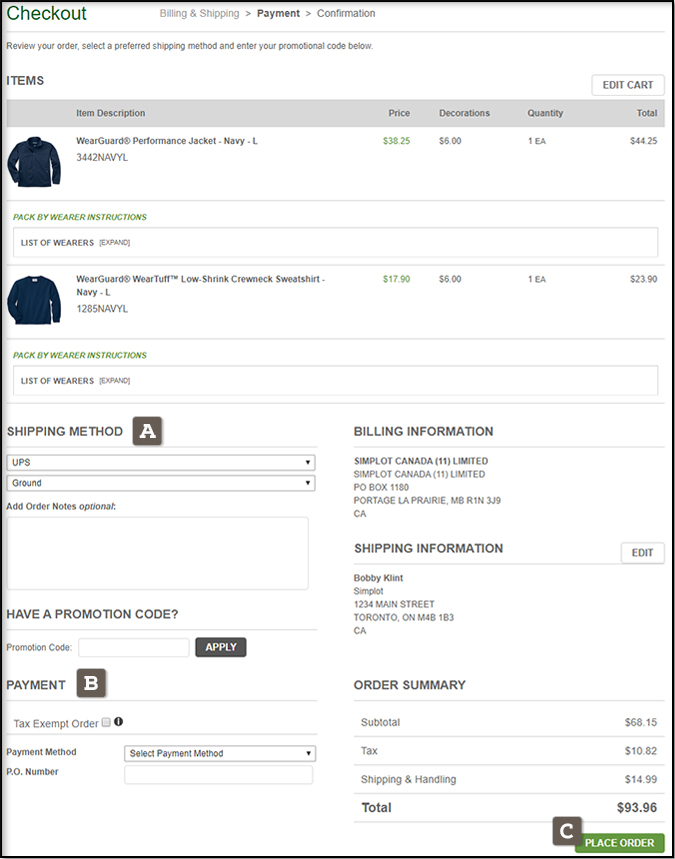This screenshot has width=675, height=859.
Task: Click the annotation marker C
Action: (566, 830)
